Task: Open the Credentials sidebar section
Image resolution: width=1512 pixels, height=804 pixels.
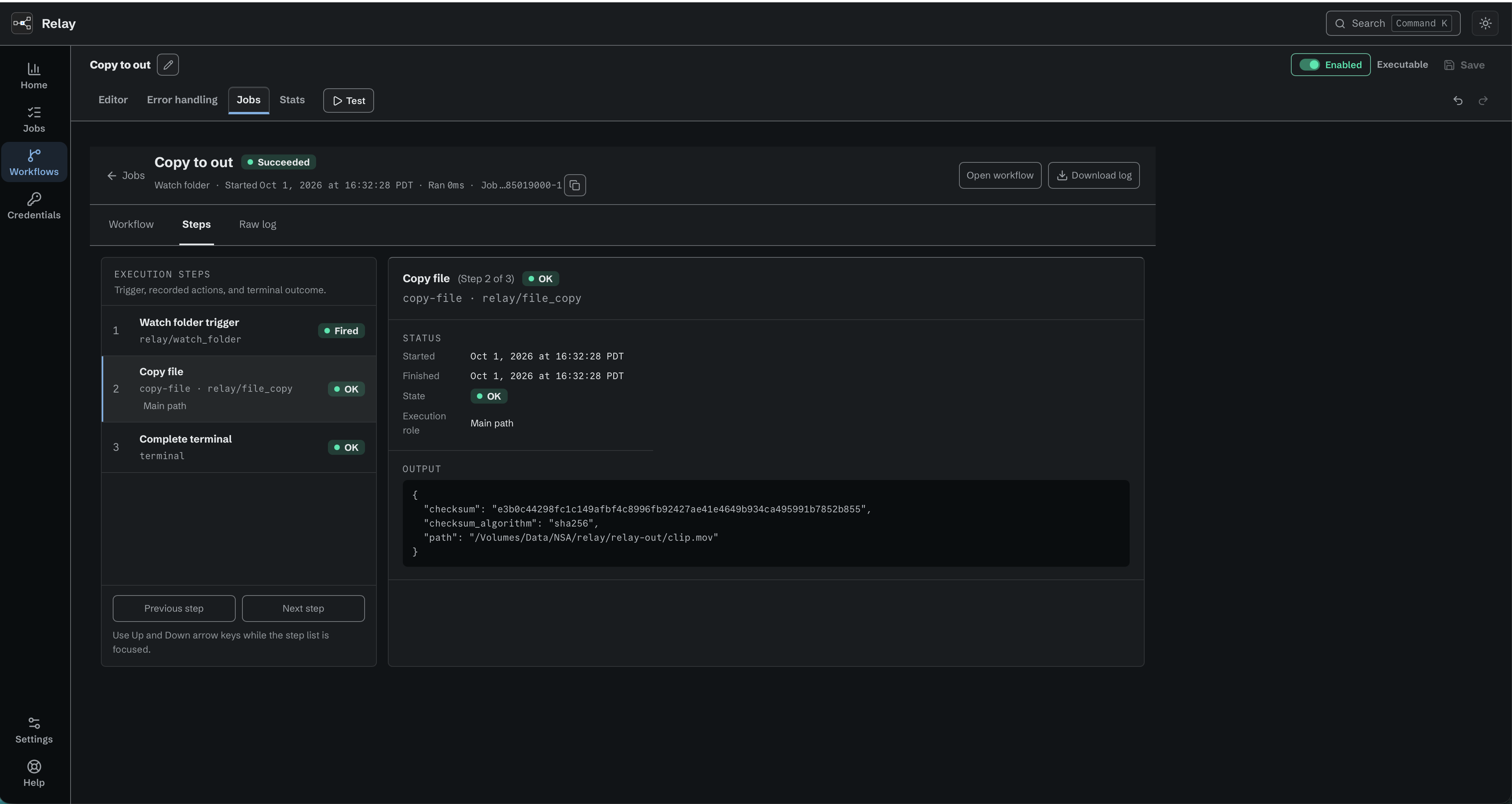Action: [x=34, y=206]
